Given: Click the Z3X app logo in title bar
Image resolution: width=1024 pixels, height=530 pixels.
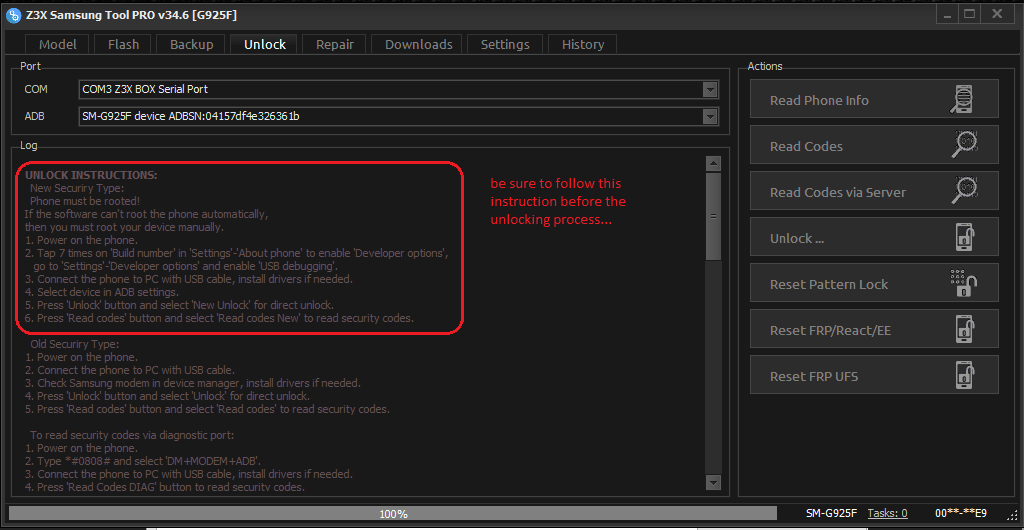Looking at the screenshot, I should [x=12, y=14].
